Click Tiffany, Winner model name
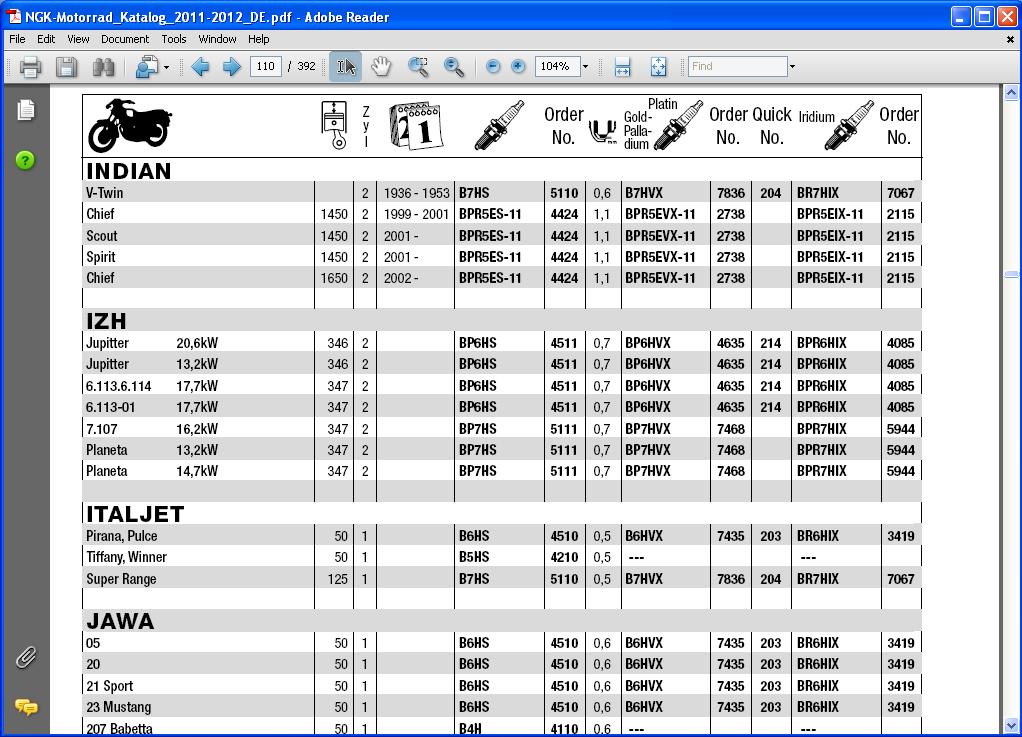 126,557
